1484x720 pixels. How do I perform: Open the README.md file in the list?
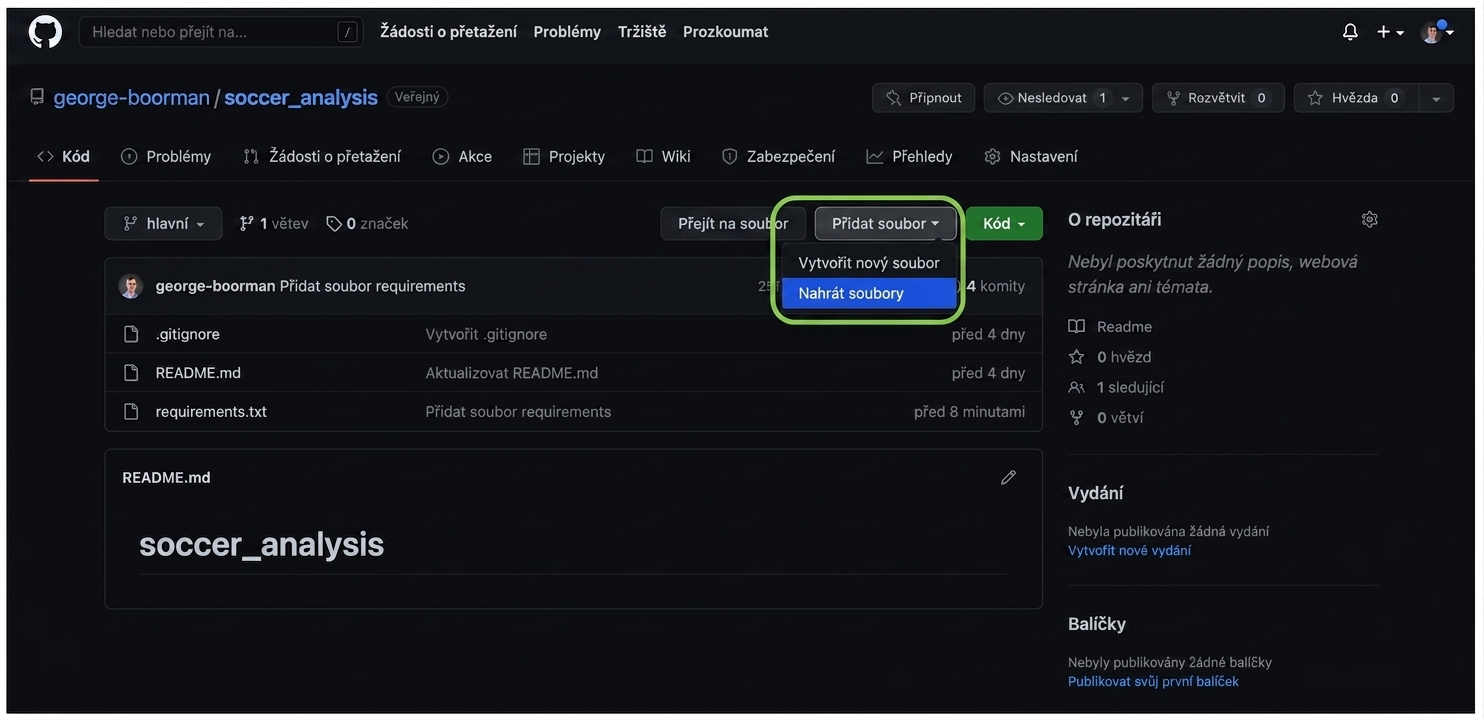point(198,373)
